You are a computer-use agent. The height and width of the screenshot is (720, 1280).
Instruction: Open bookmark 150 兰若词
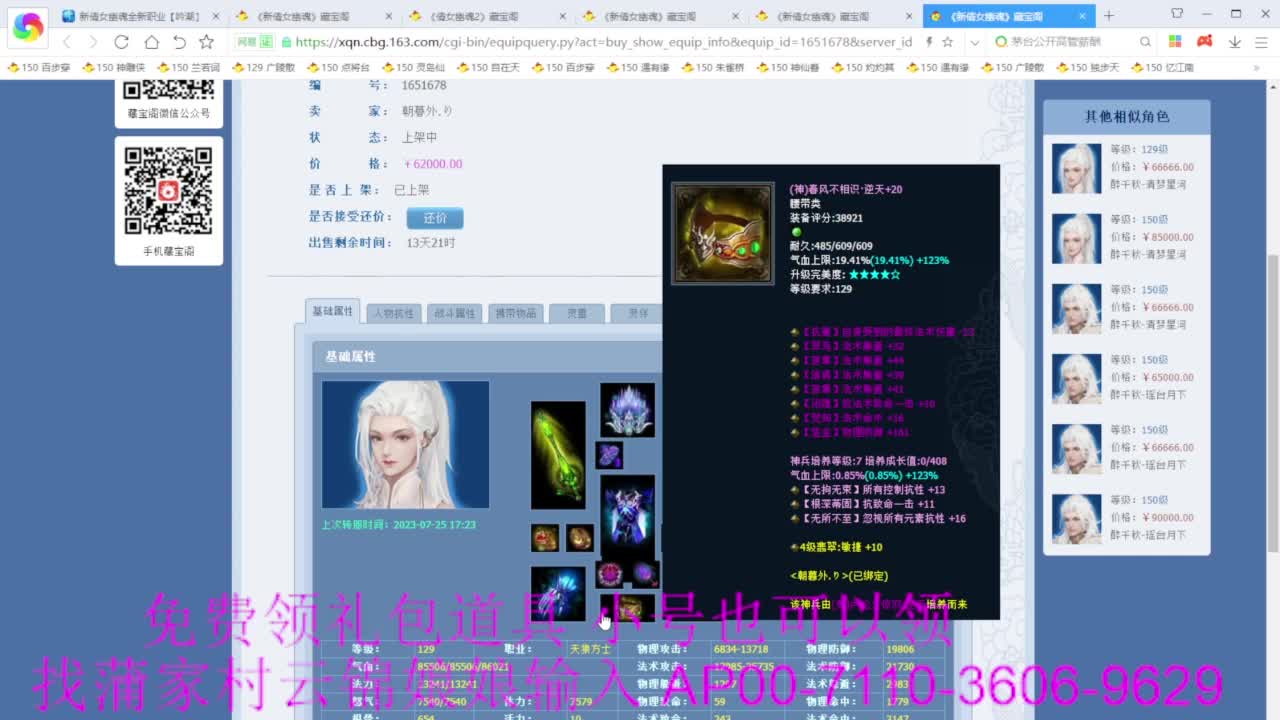coord(189,67)
